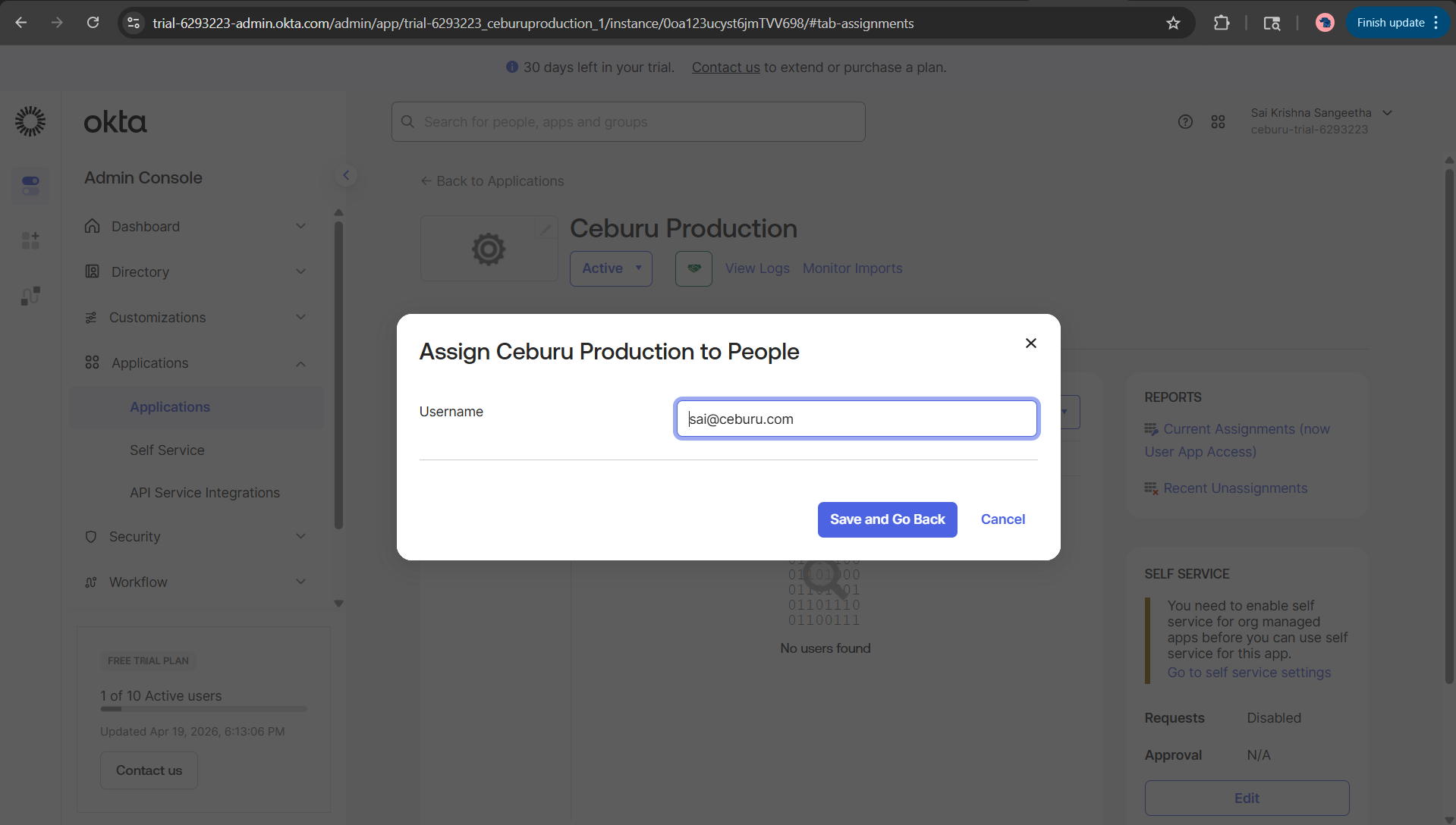Screen dimensions: 1456x825
Task: Open the apps grid icon in header
Action: (1219, 122)
